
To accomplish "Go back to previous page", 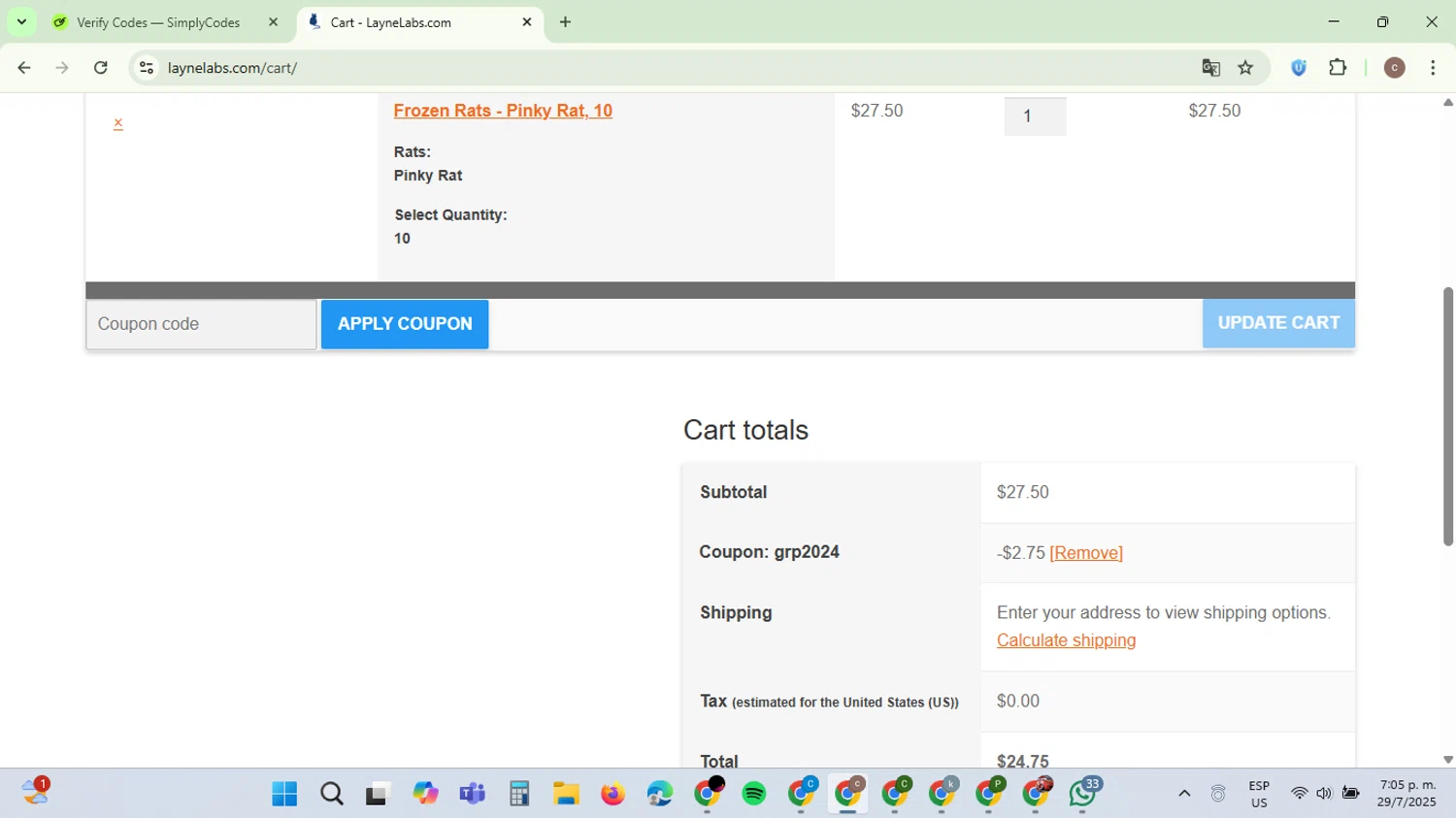I will click(24, 68).
